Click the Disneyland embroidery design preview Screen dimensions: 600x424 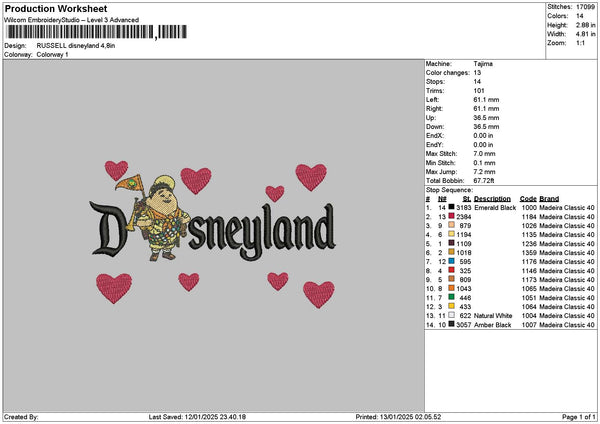(x=212, y=233)
